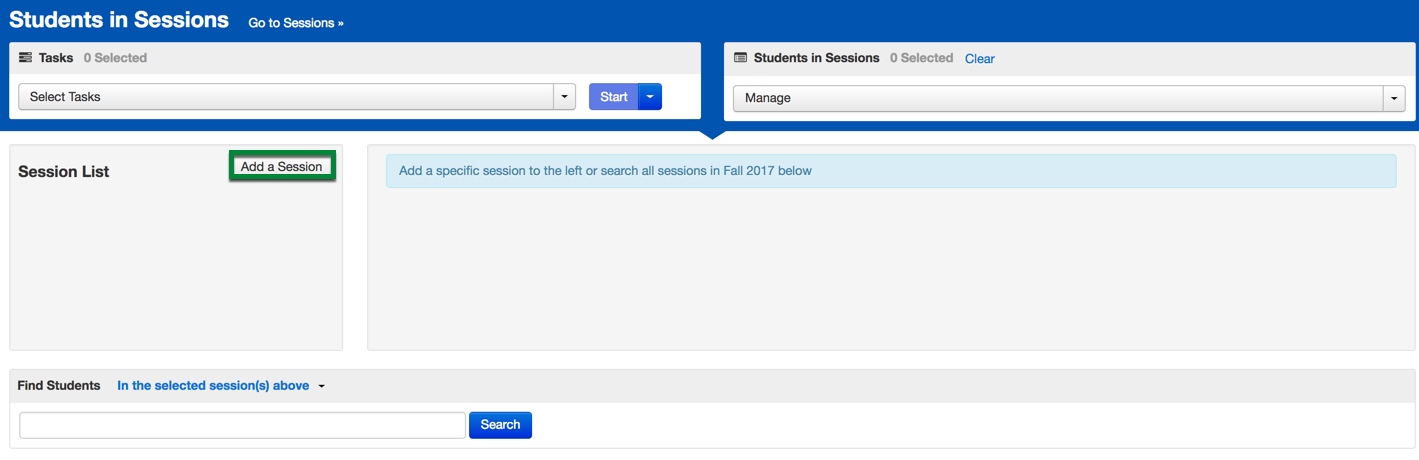Click the caret beside the selected sessions filter
Image resolution: width=1419 pixels, height=460 pixels.
pyautogui.click(x=322, y=387)
